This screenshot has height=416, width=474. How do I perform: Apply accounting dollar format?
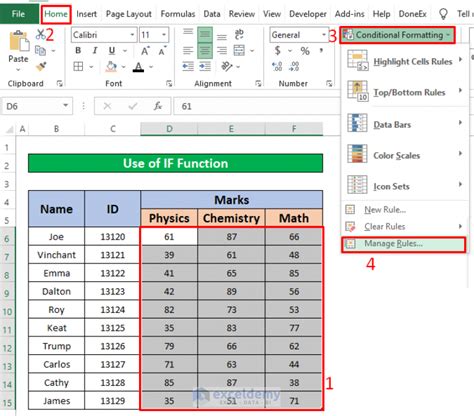[277, 51]
